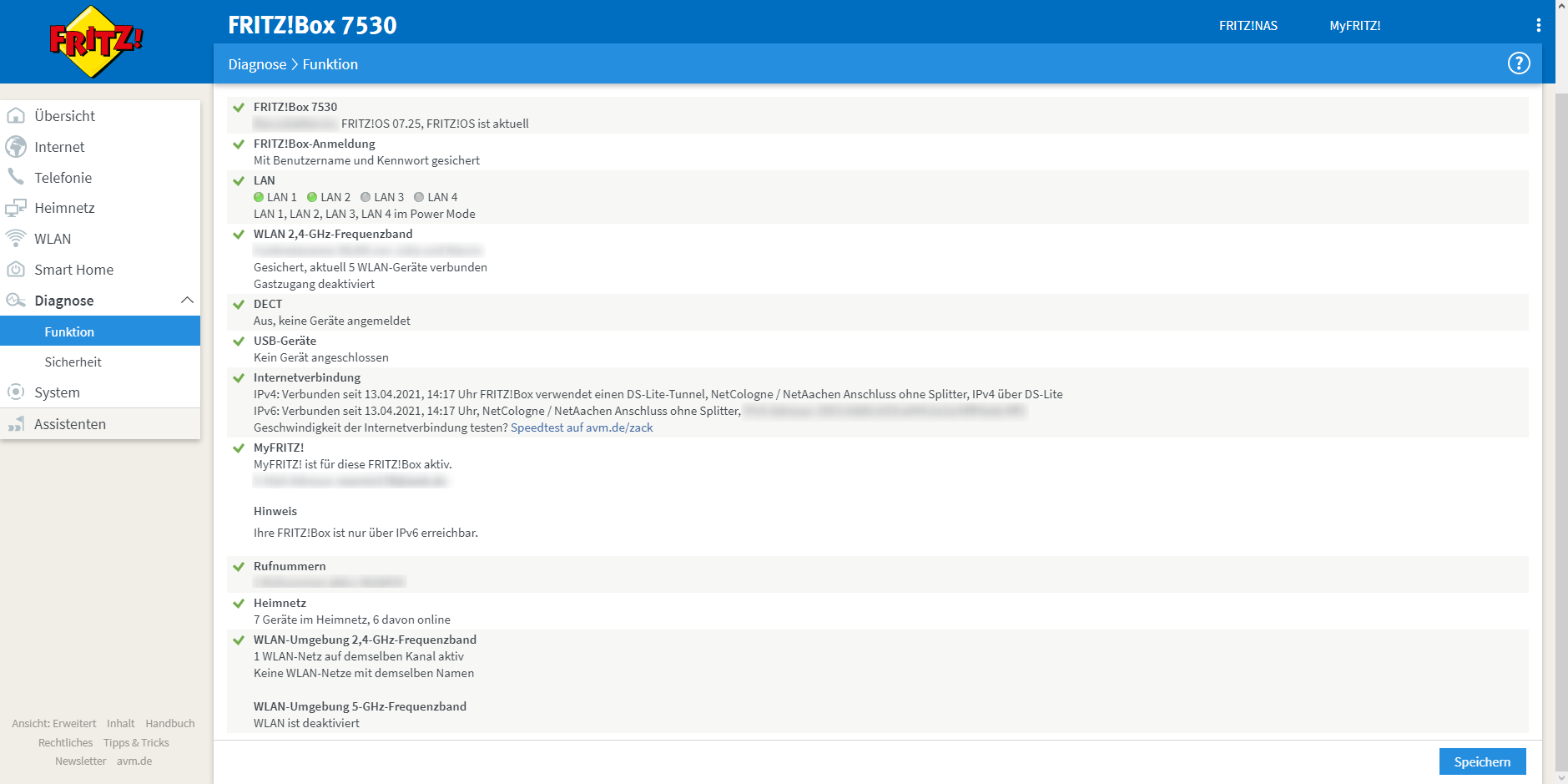Switch view via Ansicht: Erweitert

53,723
